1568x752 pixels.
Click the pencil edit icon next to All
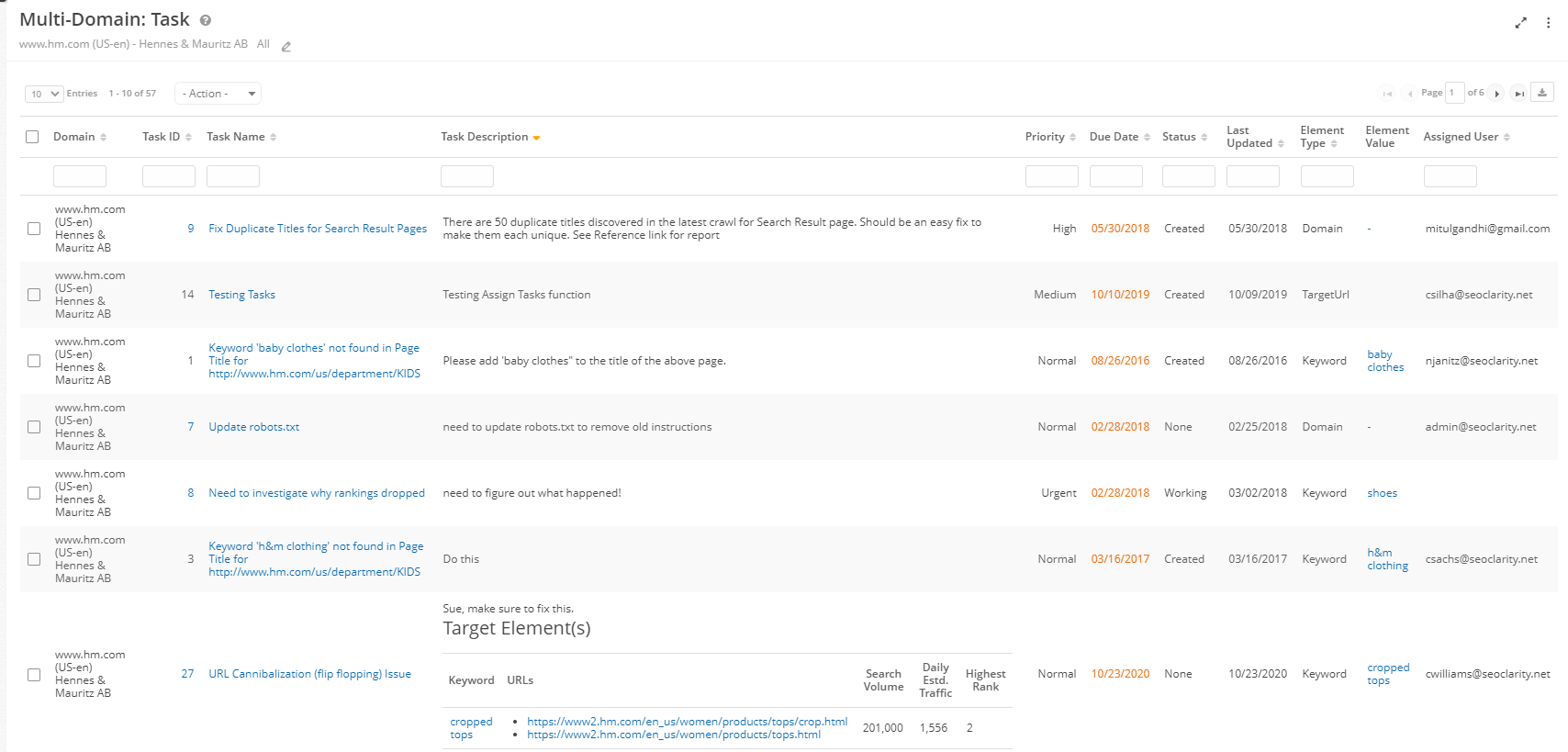(286, 47)
